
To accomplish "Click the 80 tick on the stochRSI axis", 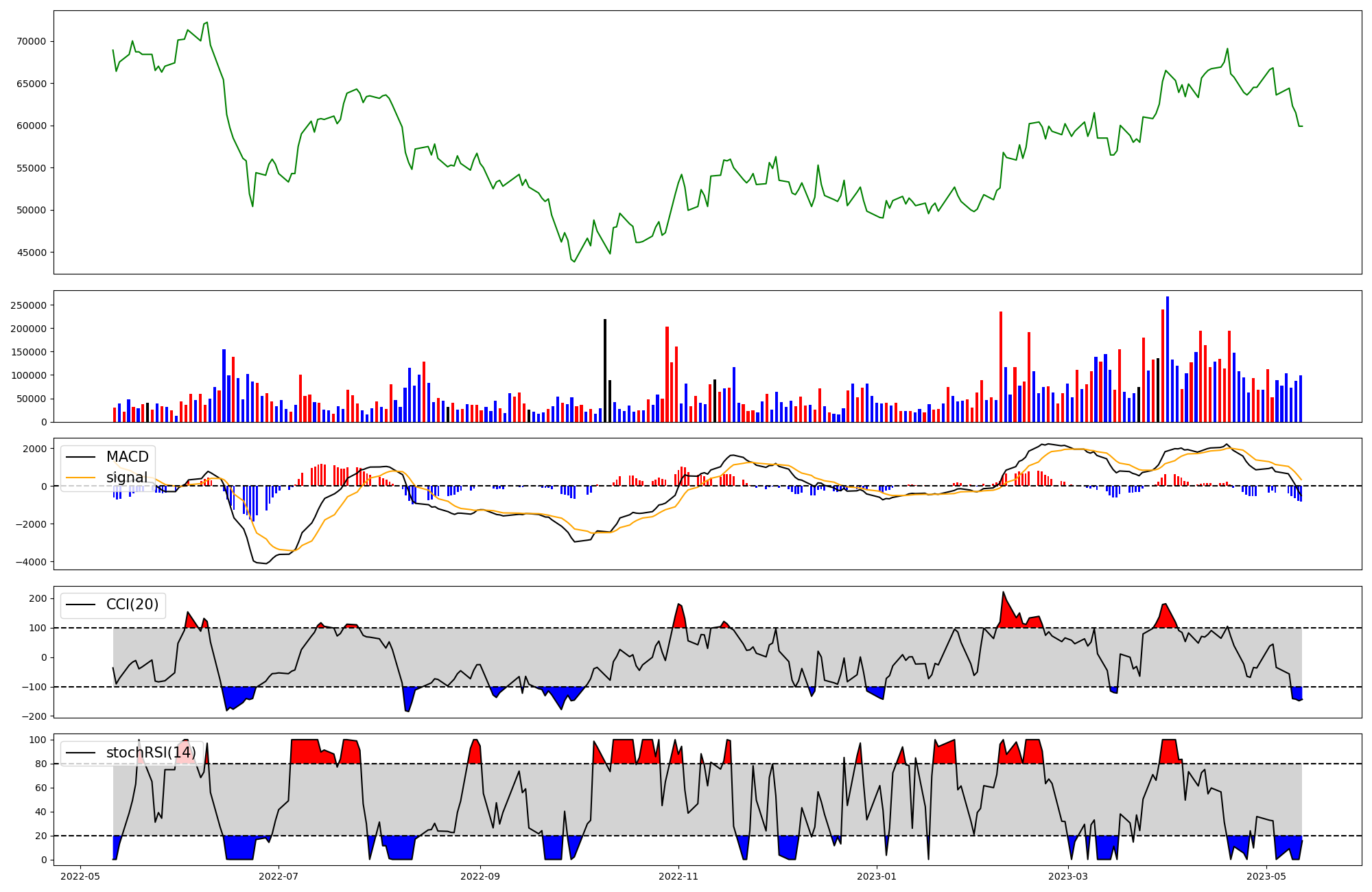I will (x=43, y=764).
